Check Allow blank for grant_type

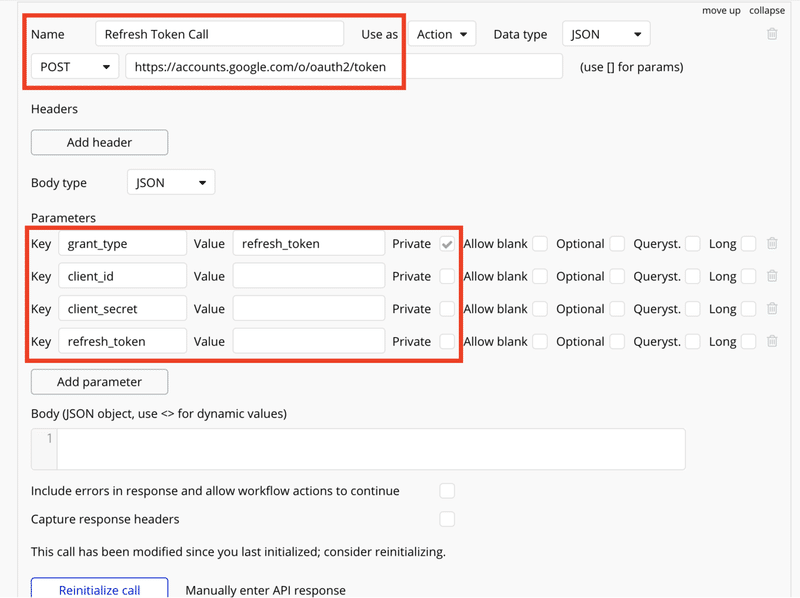click(x=540, y=244)
